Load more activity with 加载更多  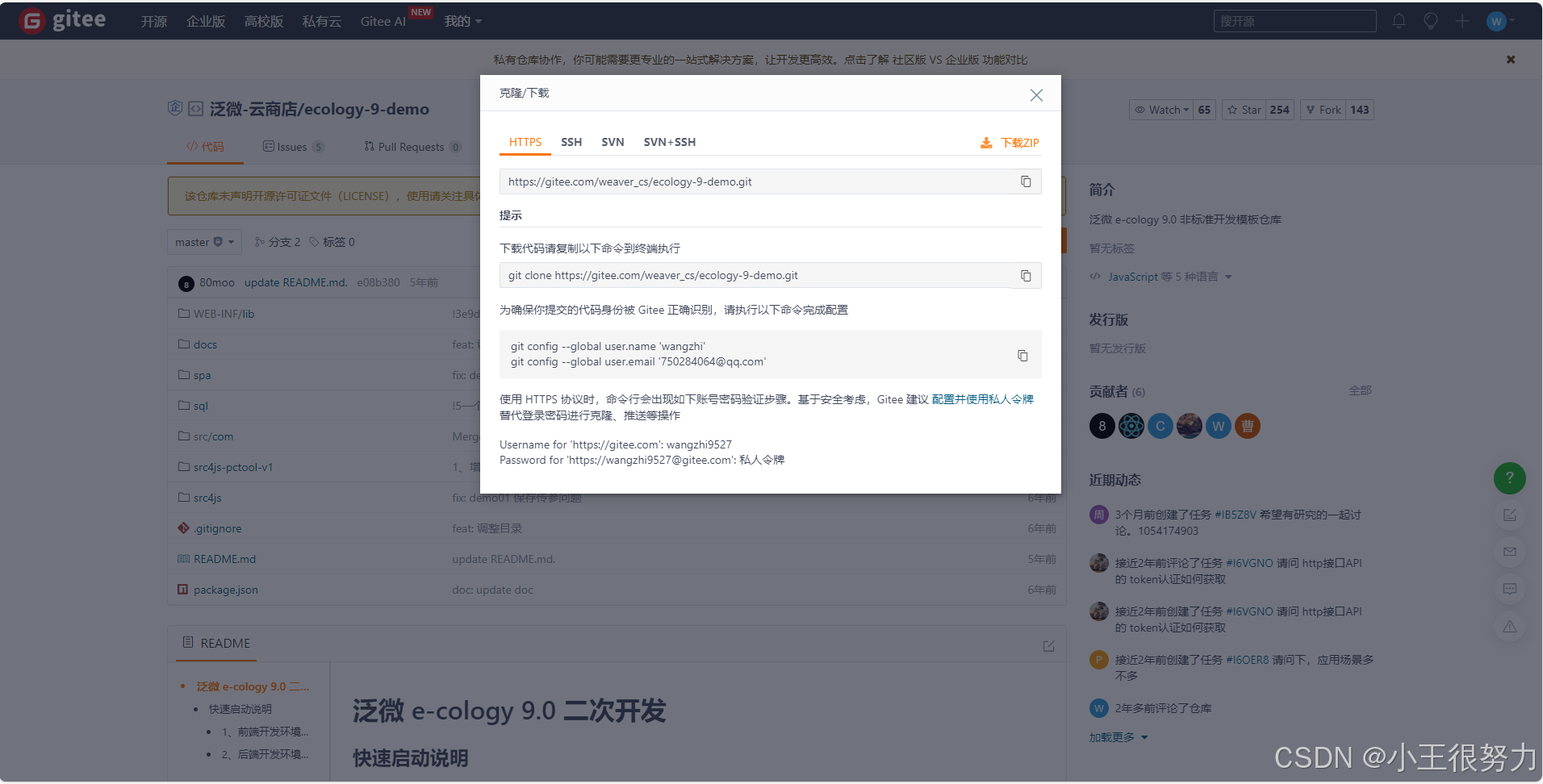click(1119, 737)
